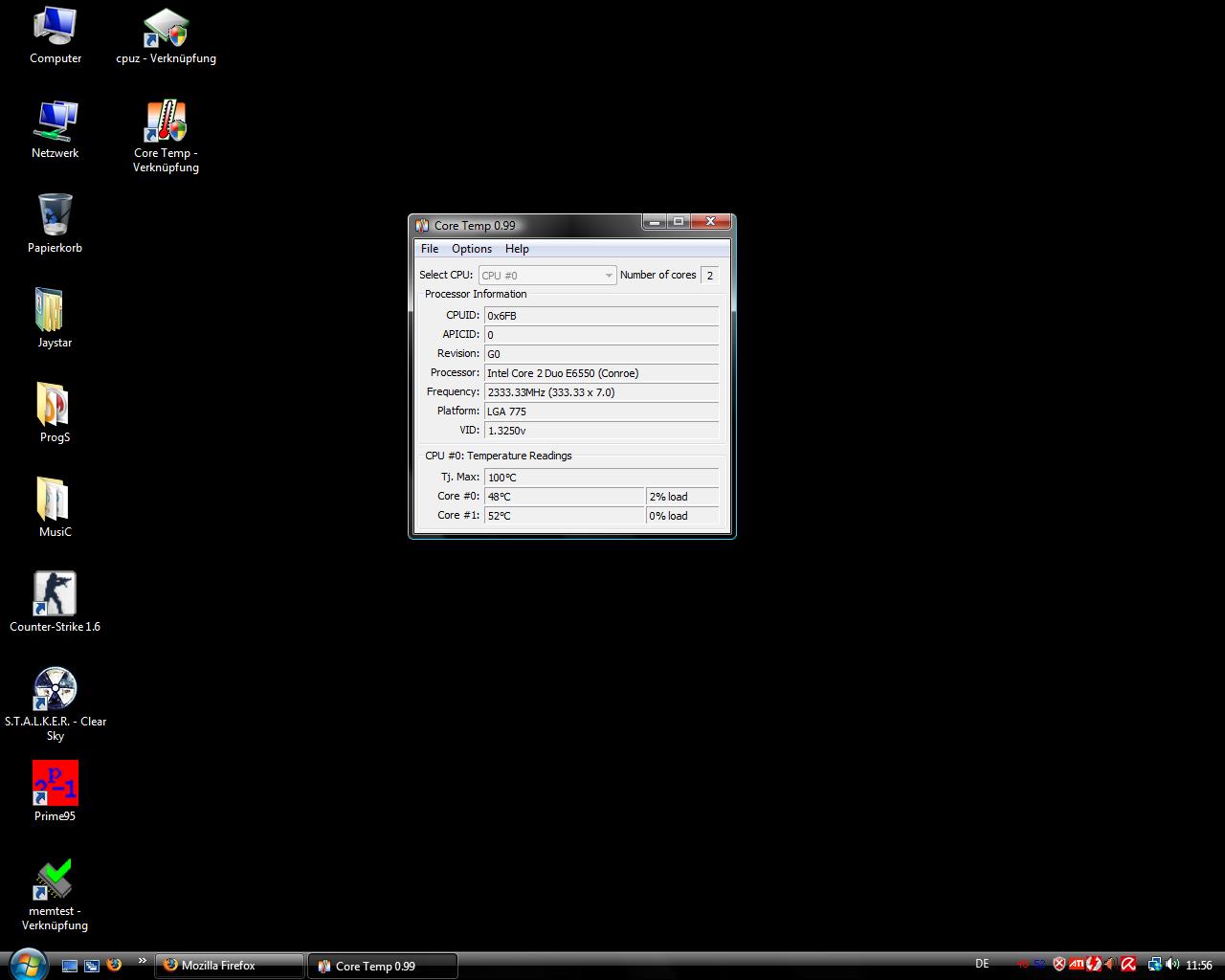
Task: Minimize the Core Temp window
Action: click(x=655, y=222)
